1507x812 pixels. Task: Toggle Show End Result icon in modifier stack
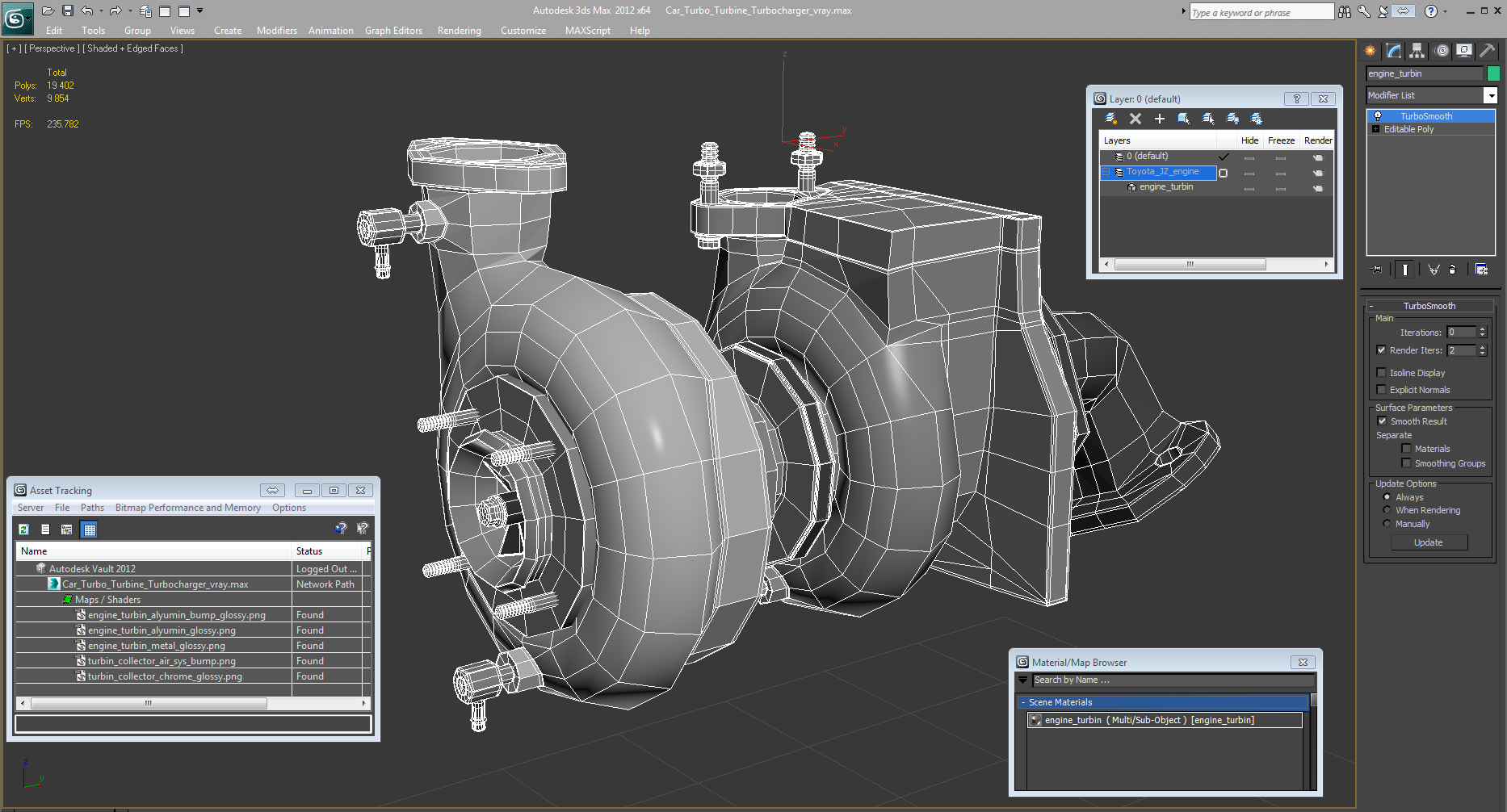pos(1404,270)
